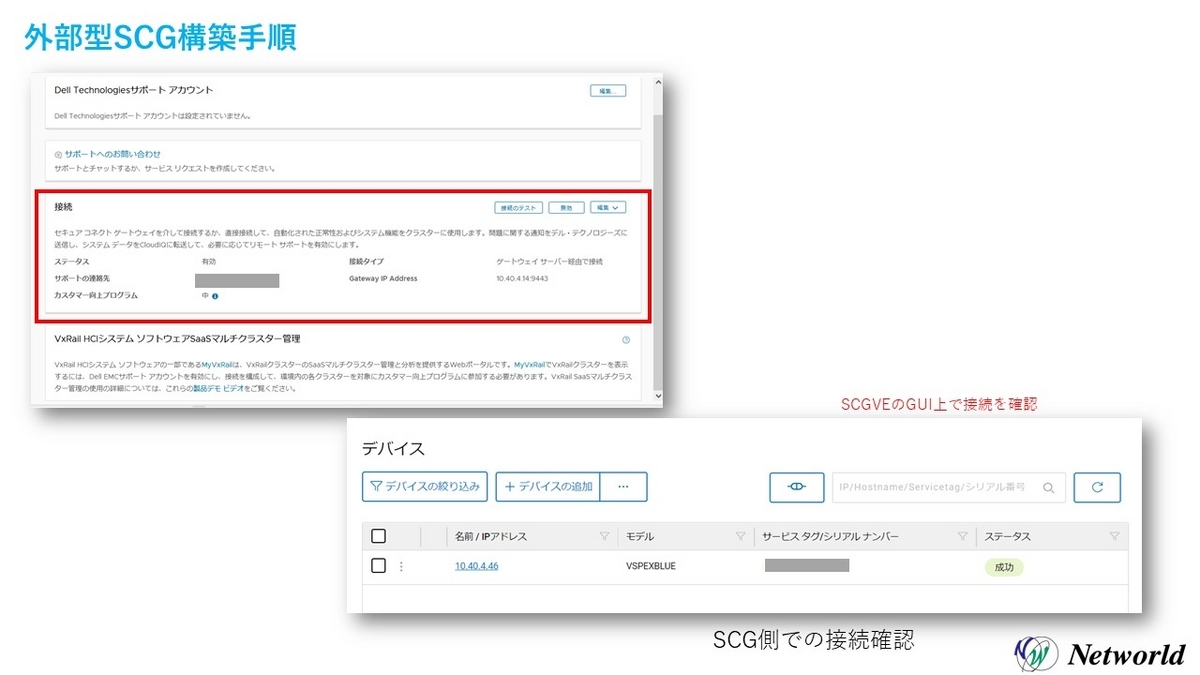The width and height of the screenshot is (1200, 675).
Task: Click the 編集 button for Dell Technologies support account
Action: pyautogui.click(x=607, y=91)
